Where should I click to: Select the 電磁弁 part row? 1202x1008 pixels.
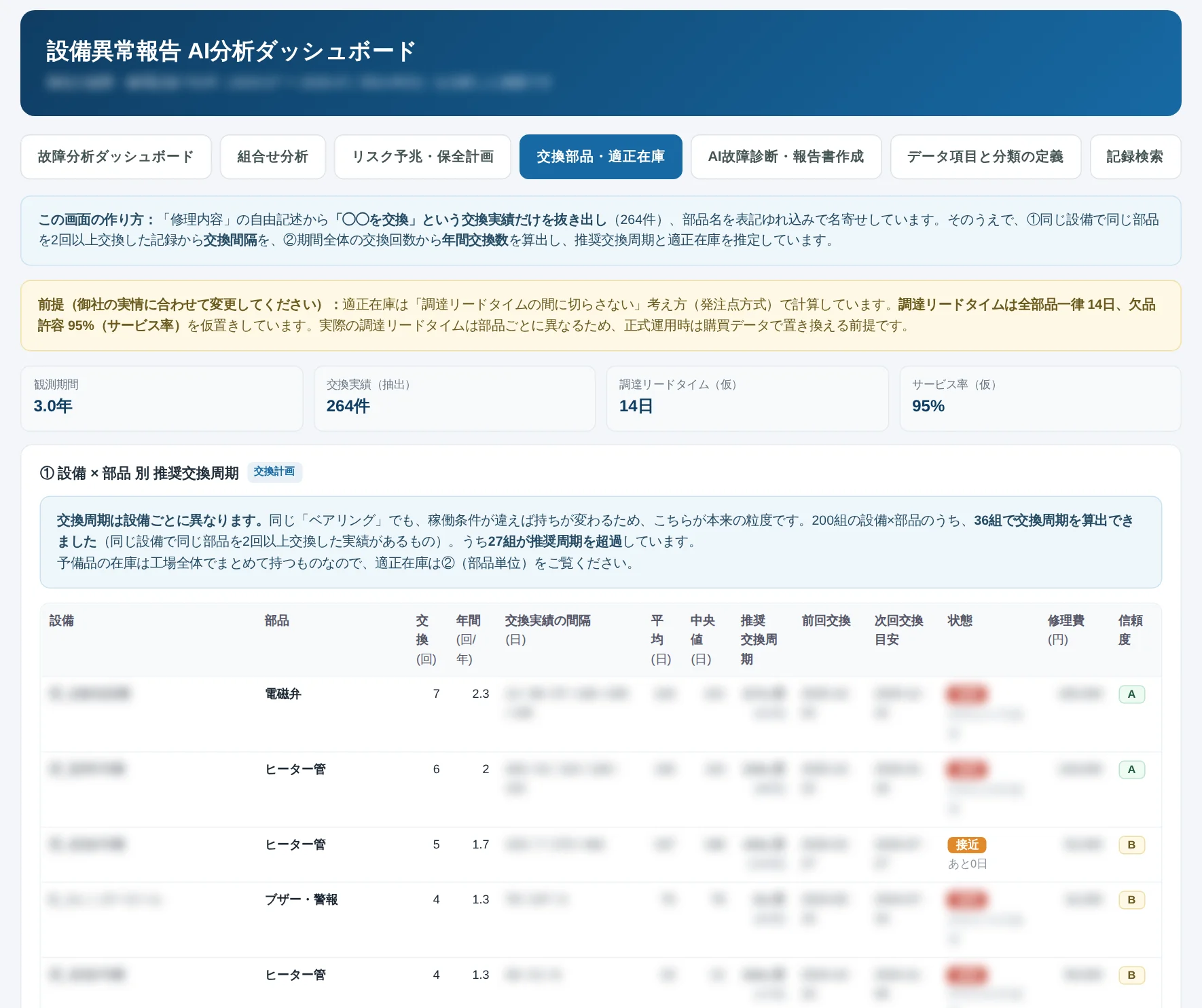tap(601, 714)
